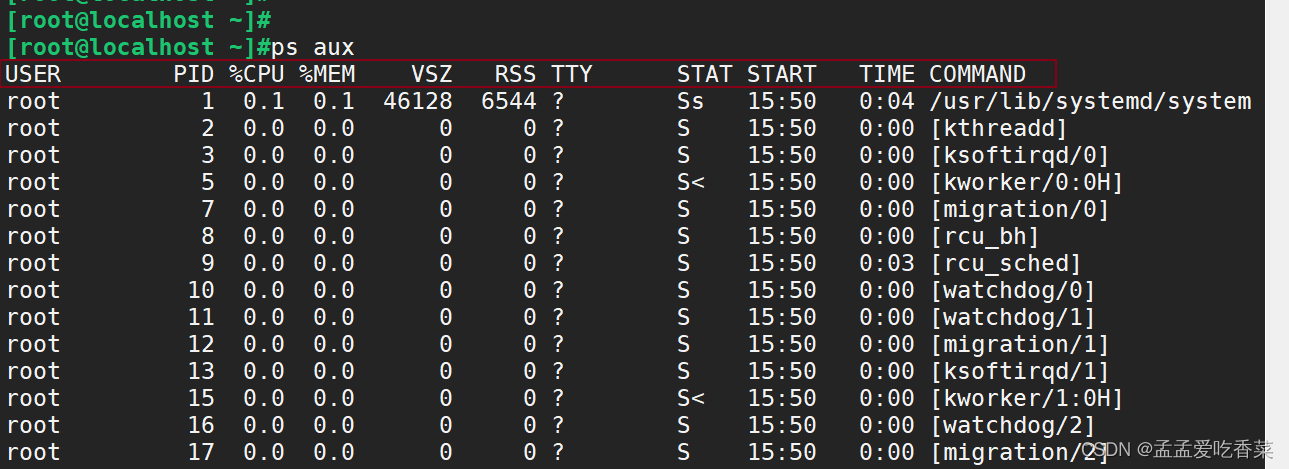Select the TIME column header
Viewport: 1289px width, 469px height.
coord(887,74)
